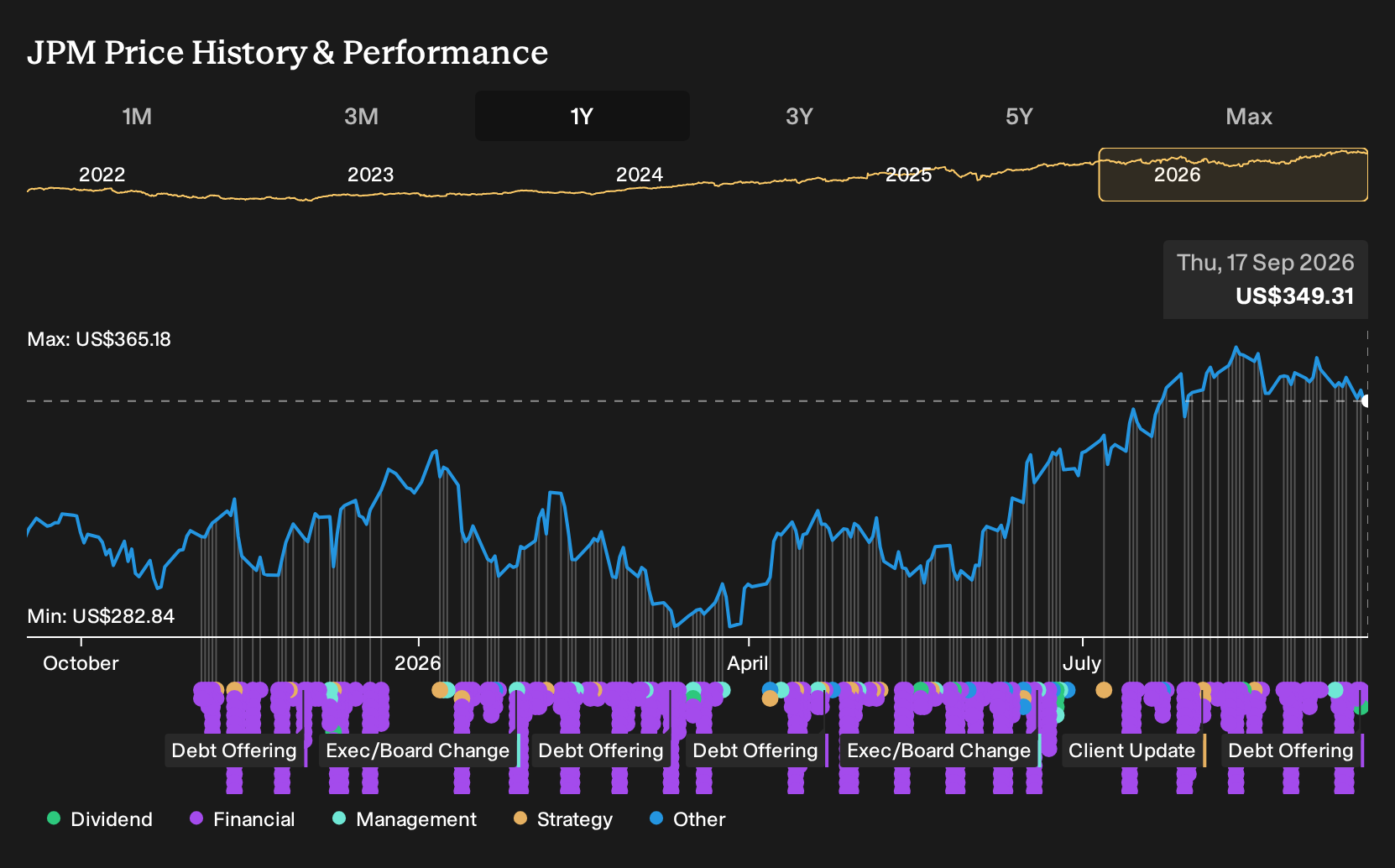The image size is (1395, 868).
Task: Click 2025 in the overview timeline
Action: [908, 175]
